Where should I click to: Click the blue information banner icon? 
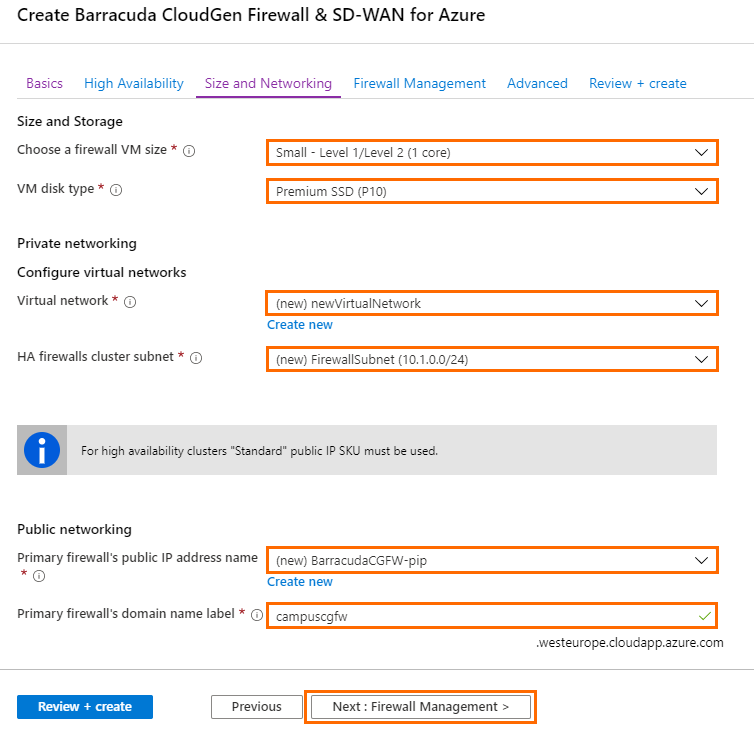[42, 450]
